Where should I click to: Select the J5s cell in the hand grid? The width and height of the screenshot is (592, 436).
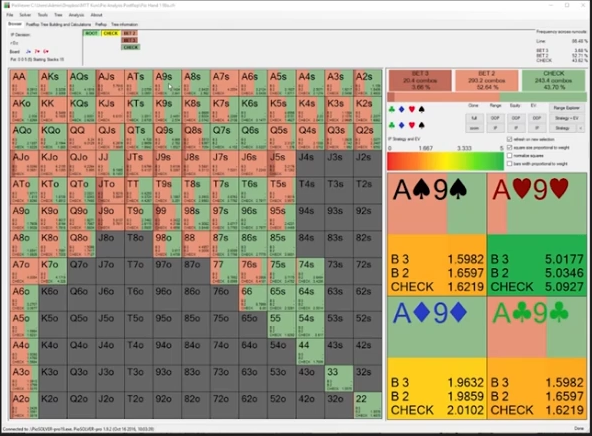[x=282, y=163]
